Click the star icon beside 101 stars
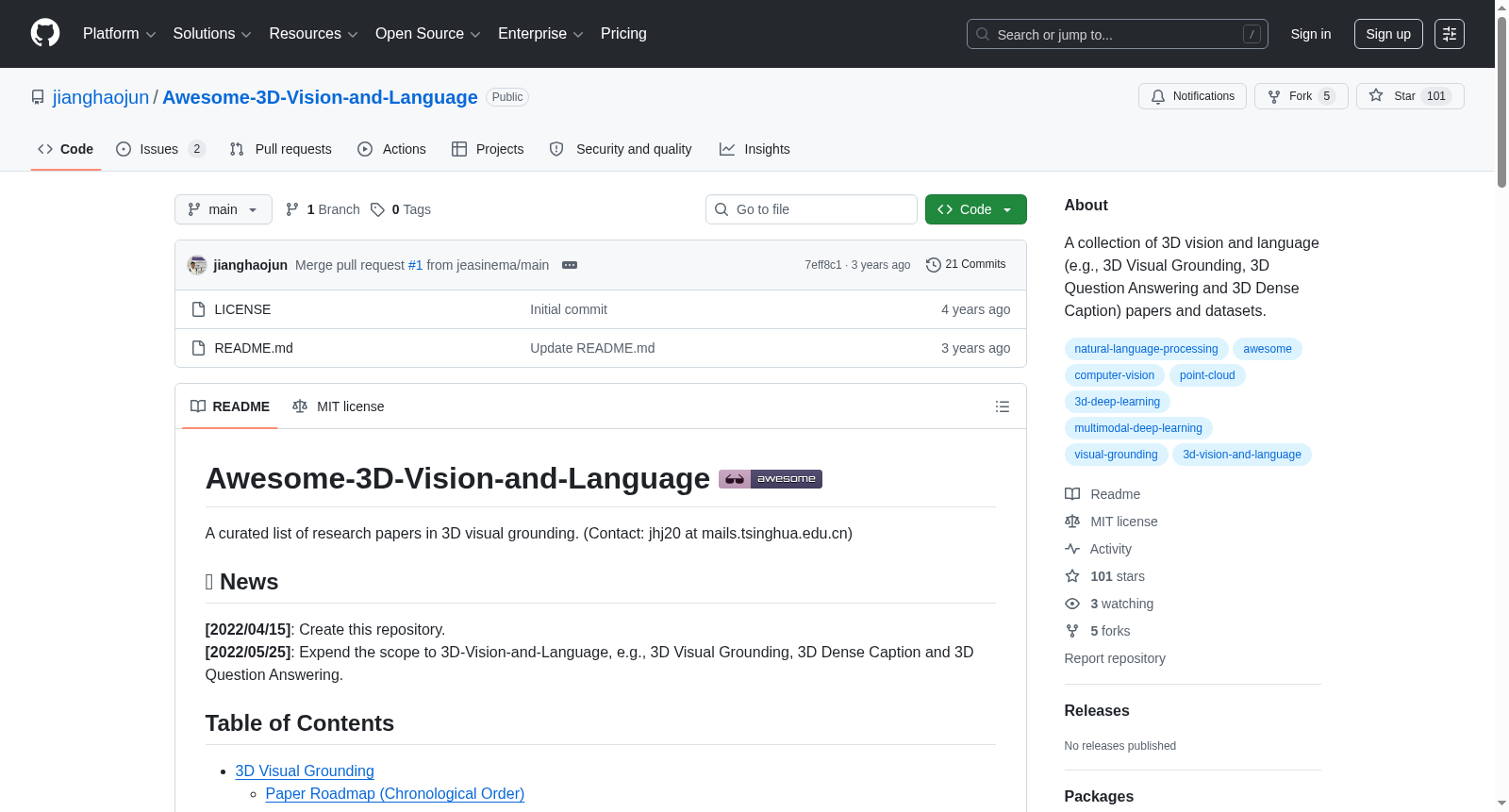 click(x=1072, y=576)
